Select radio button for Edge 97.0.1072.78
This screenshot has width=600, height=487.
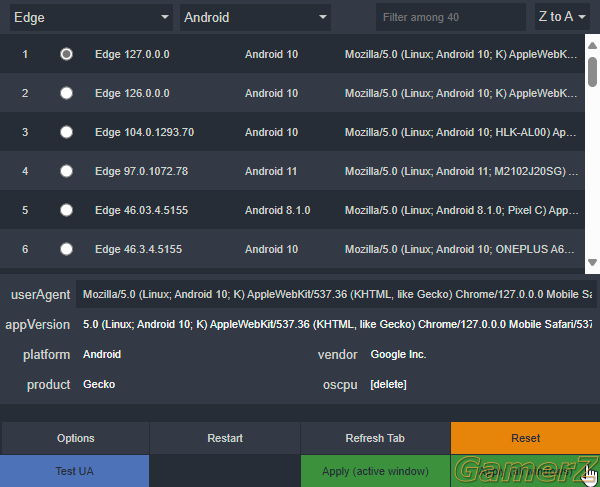[x=66, y=171]
